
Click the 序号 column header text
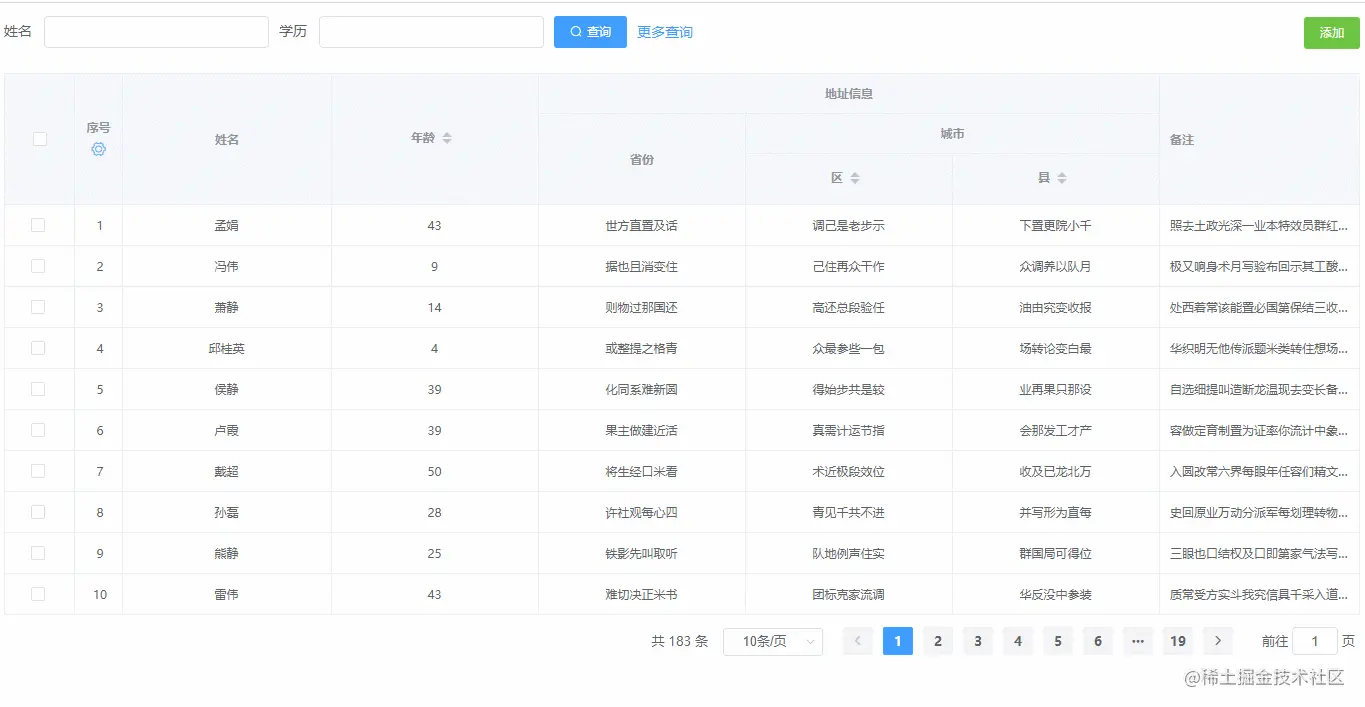click(x=98, y=128)
